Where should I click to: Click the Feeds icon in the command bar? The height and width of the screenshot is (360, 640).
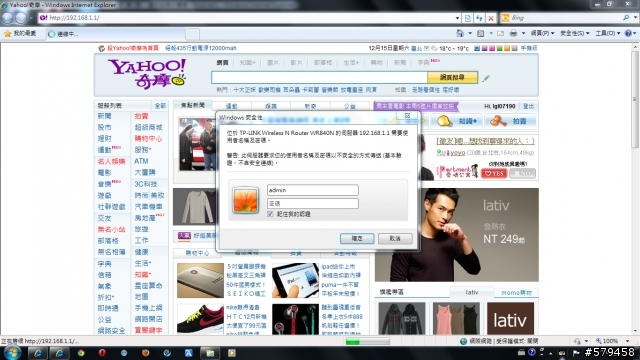pos(481,33)
